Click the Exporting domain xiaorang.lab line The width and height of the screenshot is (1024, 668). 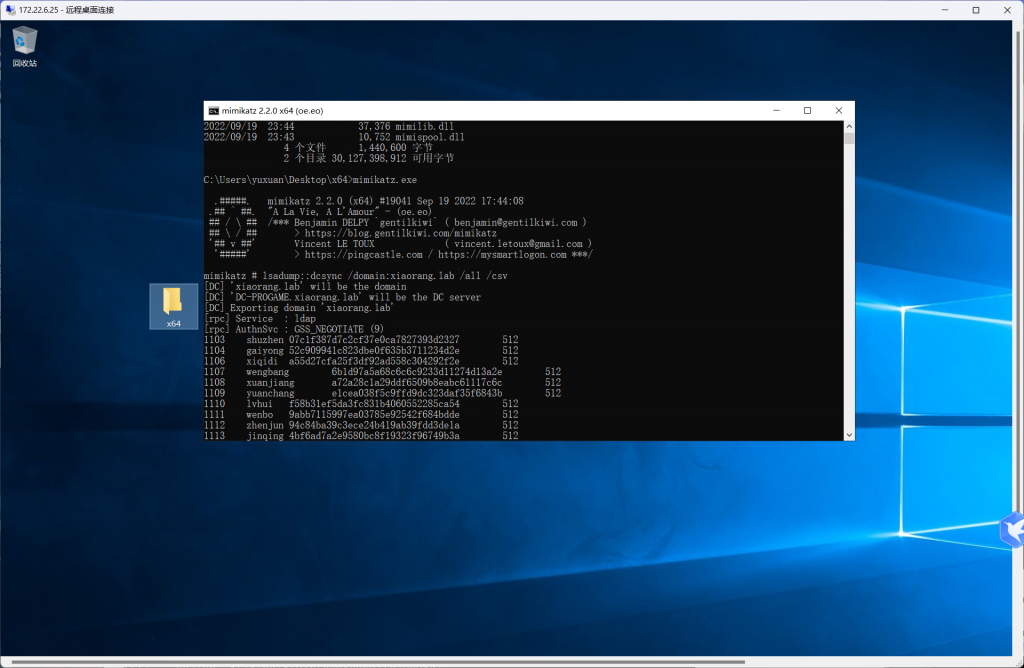(298, 308)
